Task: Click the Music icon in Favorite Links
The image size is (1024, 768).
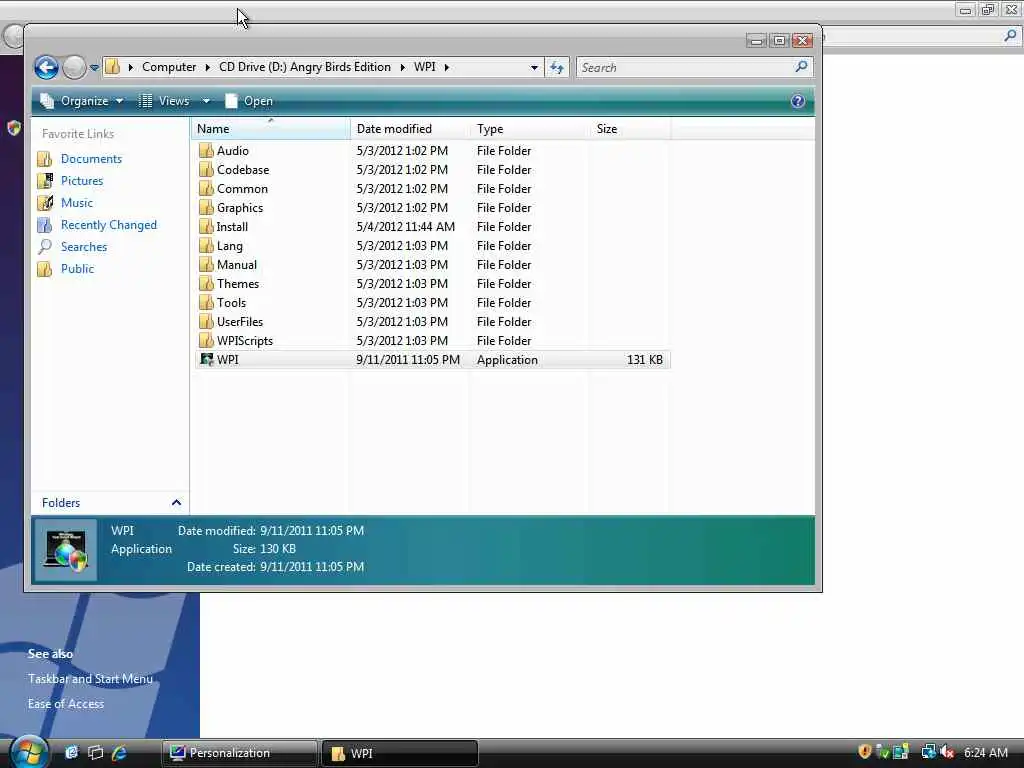Action: (x=44, y=203)
